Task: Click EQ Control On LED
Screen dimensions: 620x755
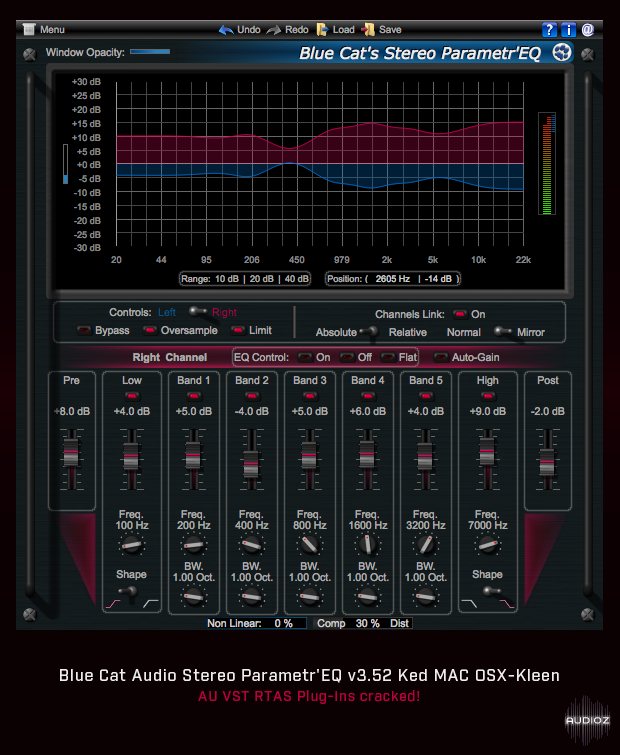Action: pos(305,357)
